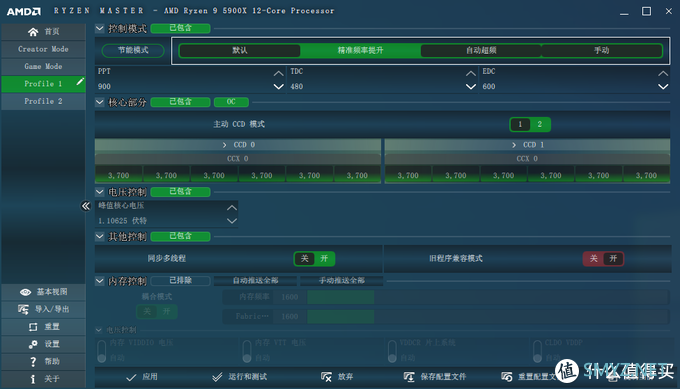
Task: Turn 旧程序兼容模式 to 关
Action: coord(594,259)
